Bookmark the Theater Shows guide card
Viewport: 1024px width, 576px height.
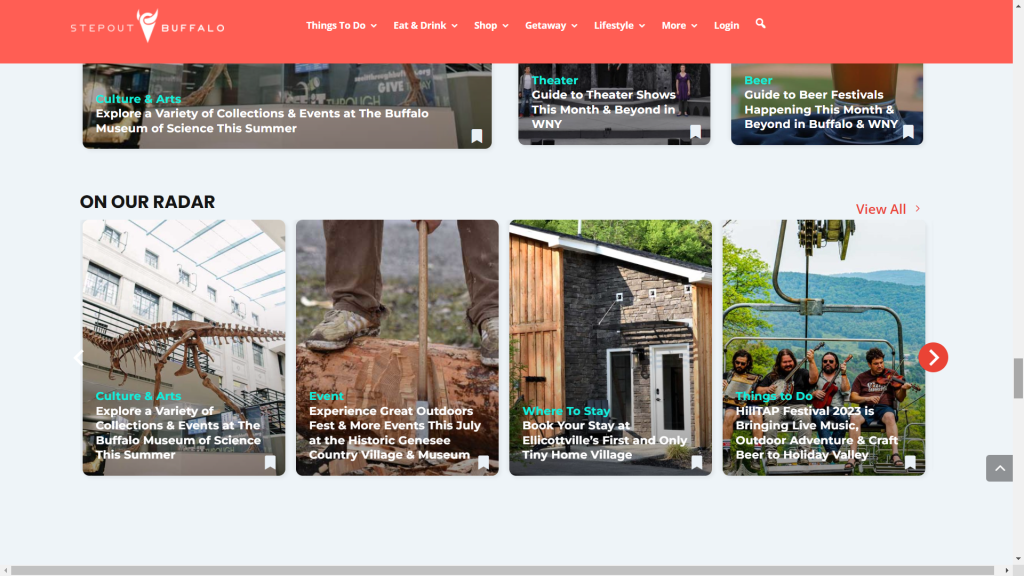point(696,132)
